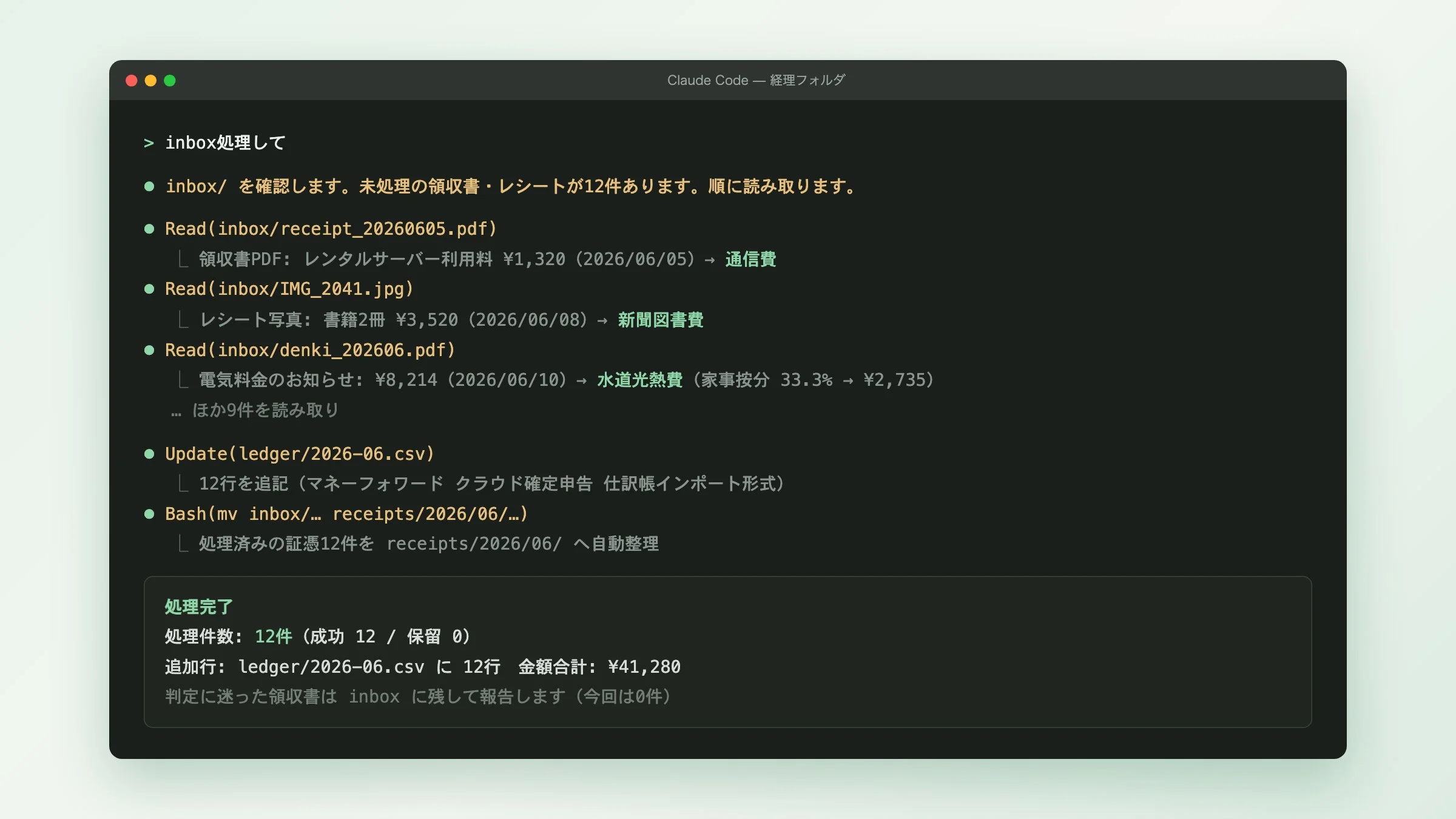Click the 'レンタルサーバー利用料 ¥1,320' result line
This screenshot has height=819, width=1456.
click(487, 259)
